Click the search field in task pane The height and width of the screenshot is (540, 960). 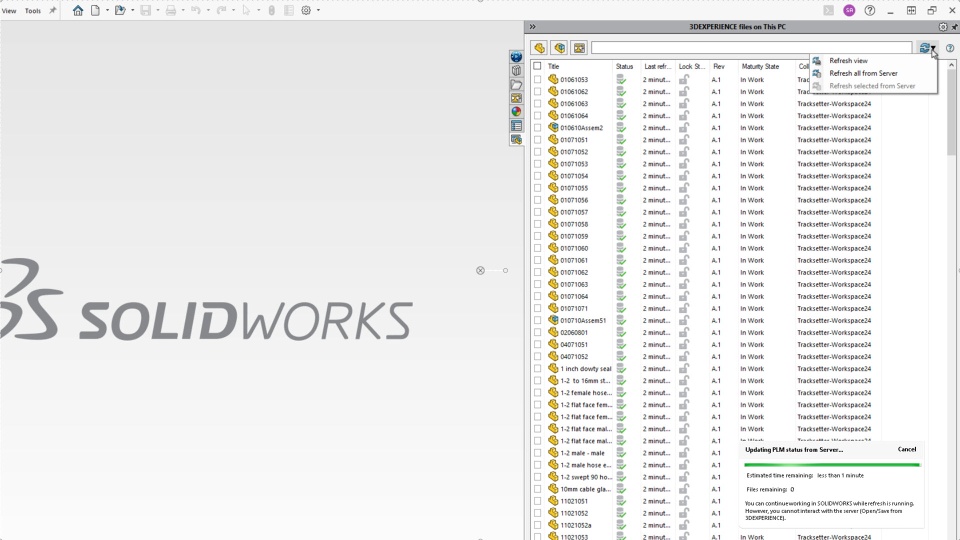[x=751, y=48]
